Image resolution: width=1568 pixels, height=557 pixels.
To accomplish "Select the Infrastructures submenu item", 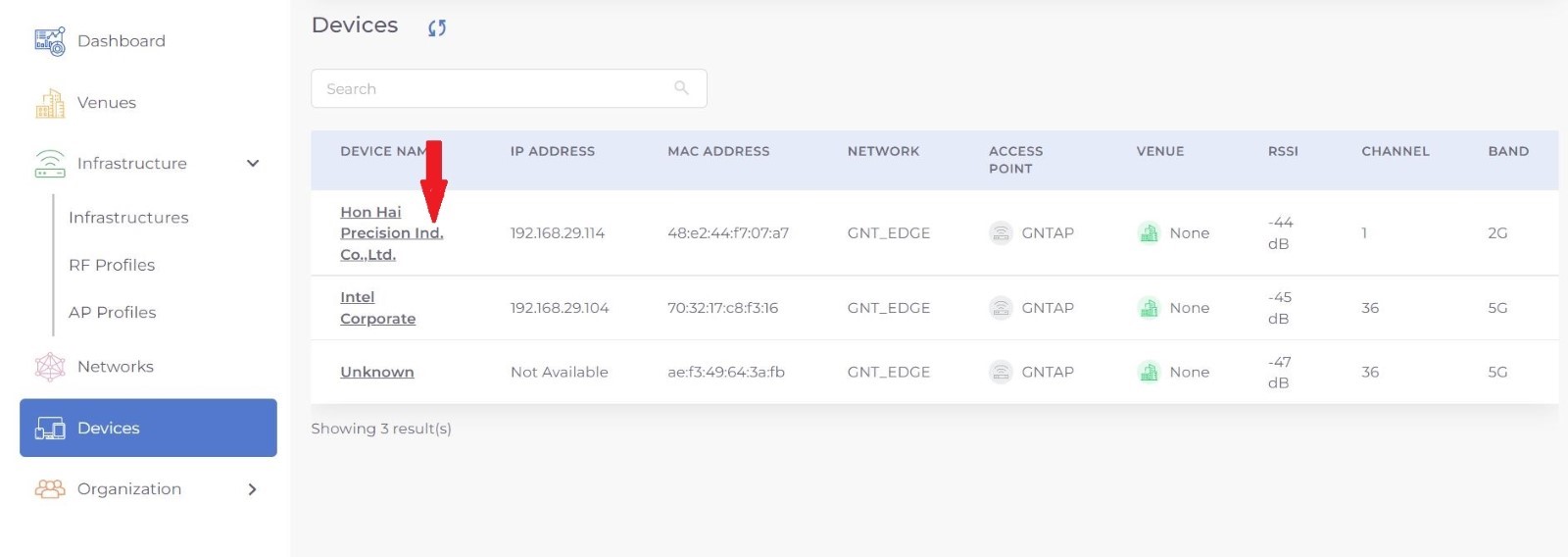I will pos(128,218).
